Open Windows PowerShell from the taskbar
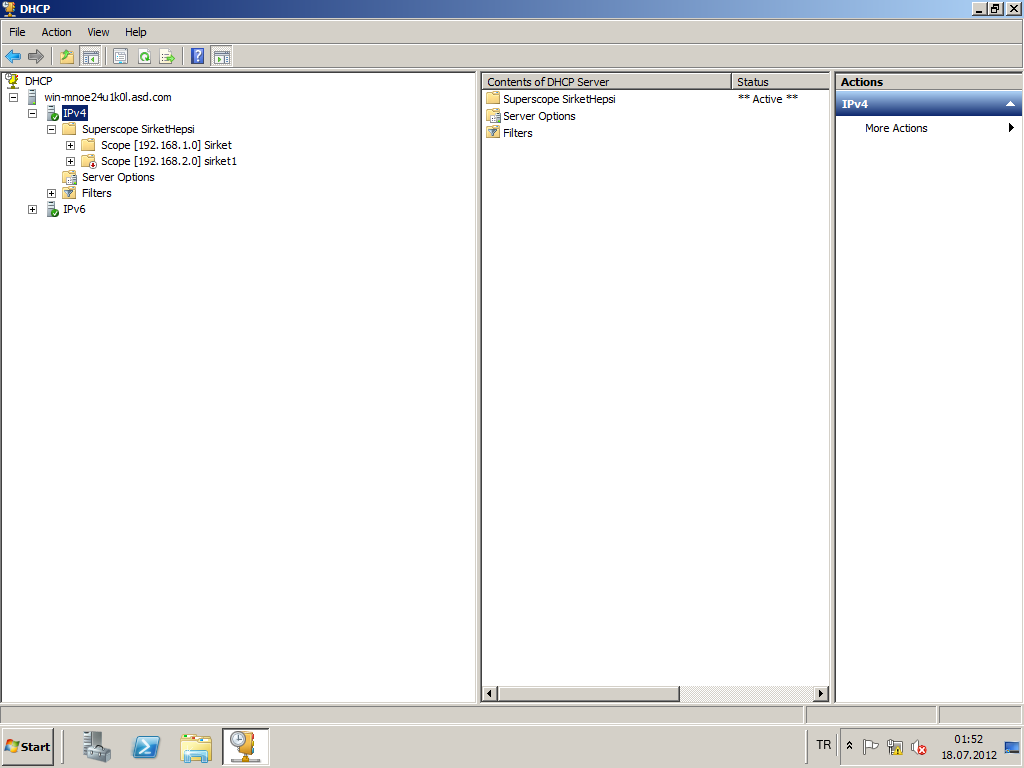Viewport: 1024px width, 768px height. pos(146,746)
